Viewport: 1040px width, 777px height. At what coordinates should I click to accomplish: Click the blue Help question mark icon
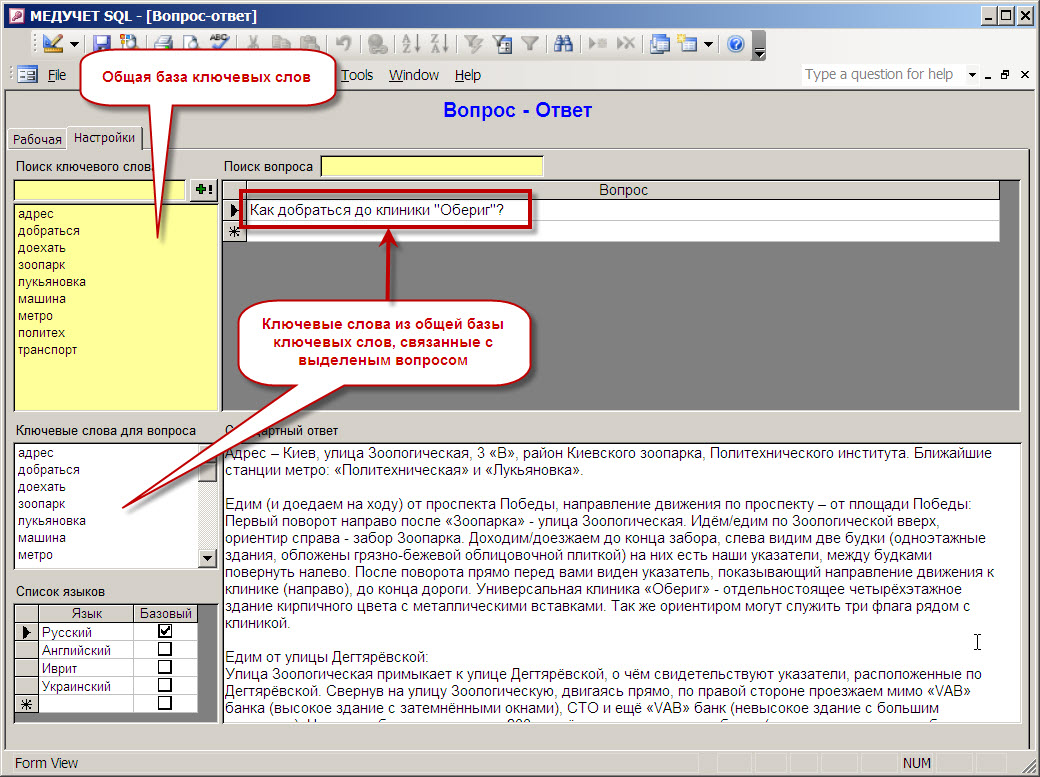736,44
